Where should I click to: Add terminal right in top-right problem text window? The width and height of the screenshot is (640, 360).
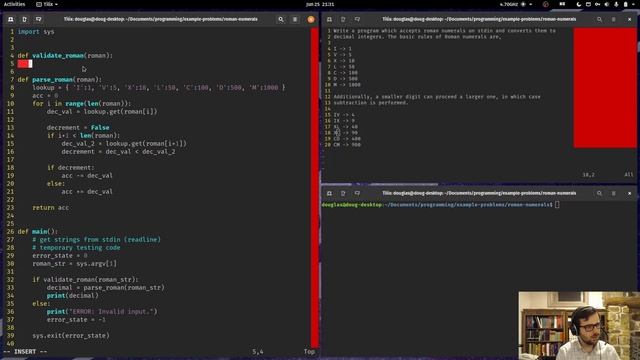pyautogui.click(x=343, y=19)
